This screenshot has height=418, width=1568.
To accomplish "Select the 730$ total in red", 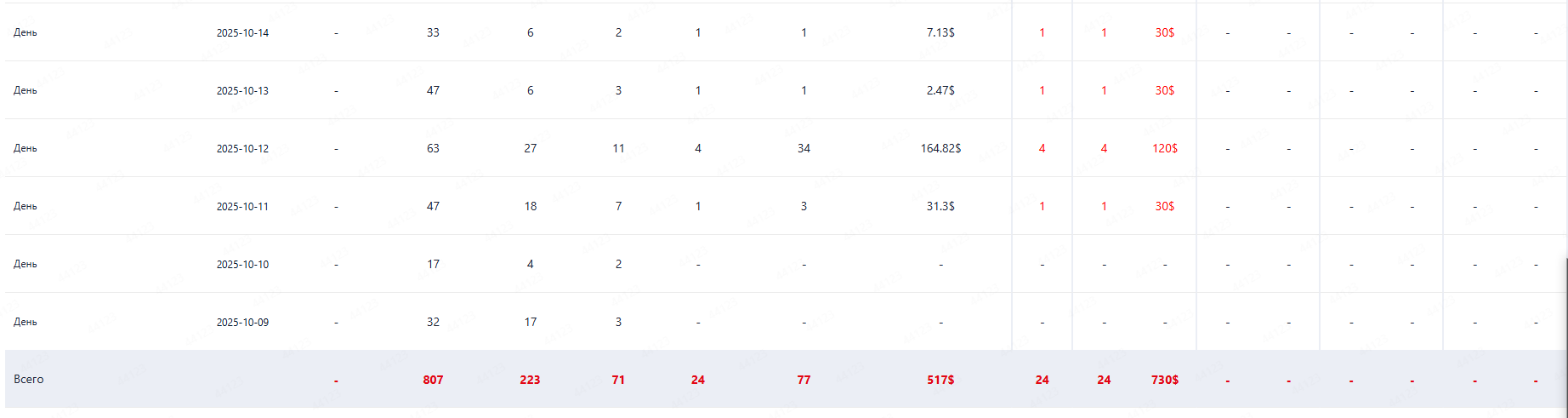I will [x=1165, y=380].
